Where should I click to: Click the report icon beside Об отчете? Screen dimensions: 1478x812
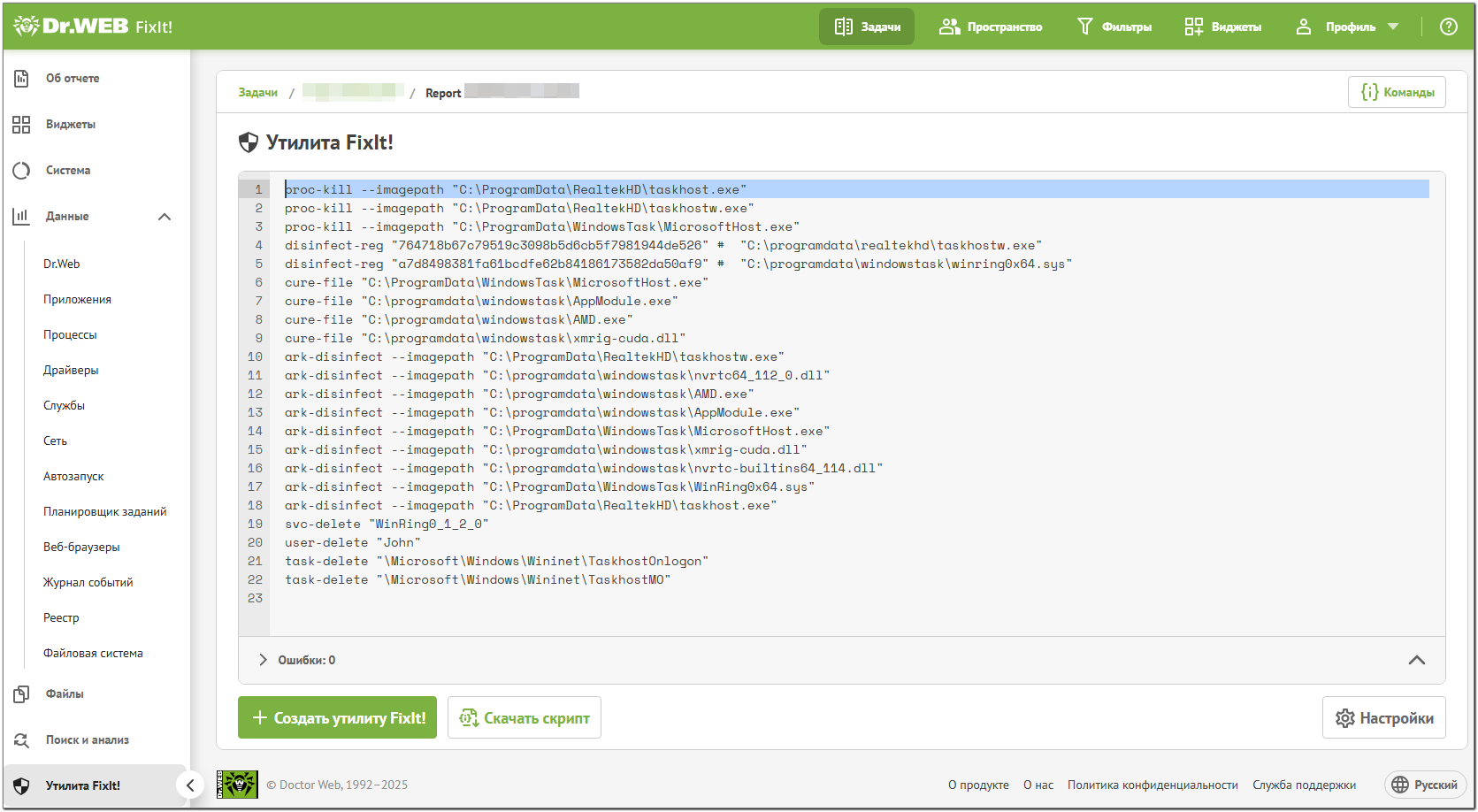pos(21,79)
